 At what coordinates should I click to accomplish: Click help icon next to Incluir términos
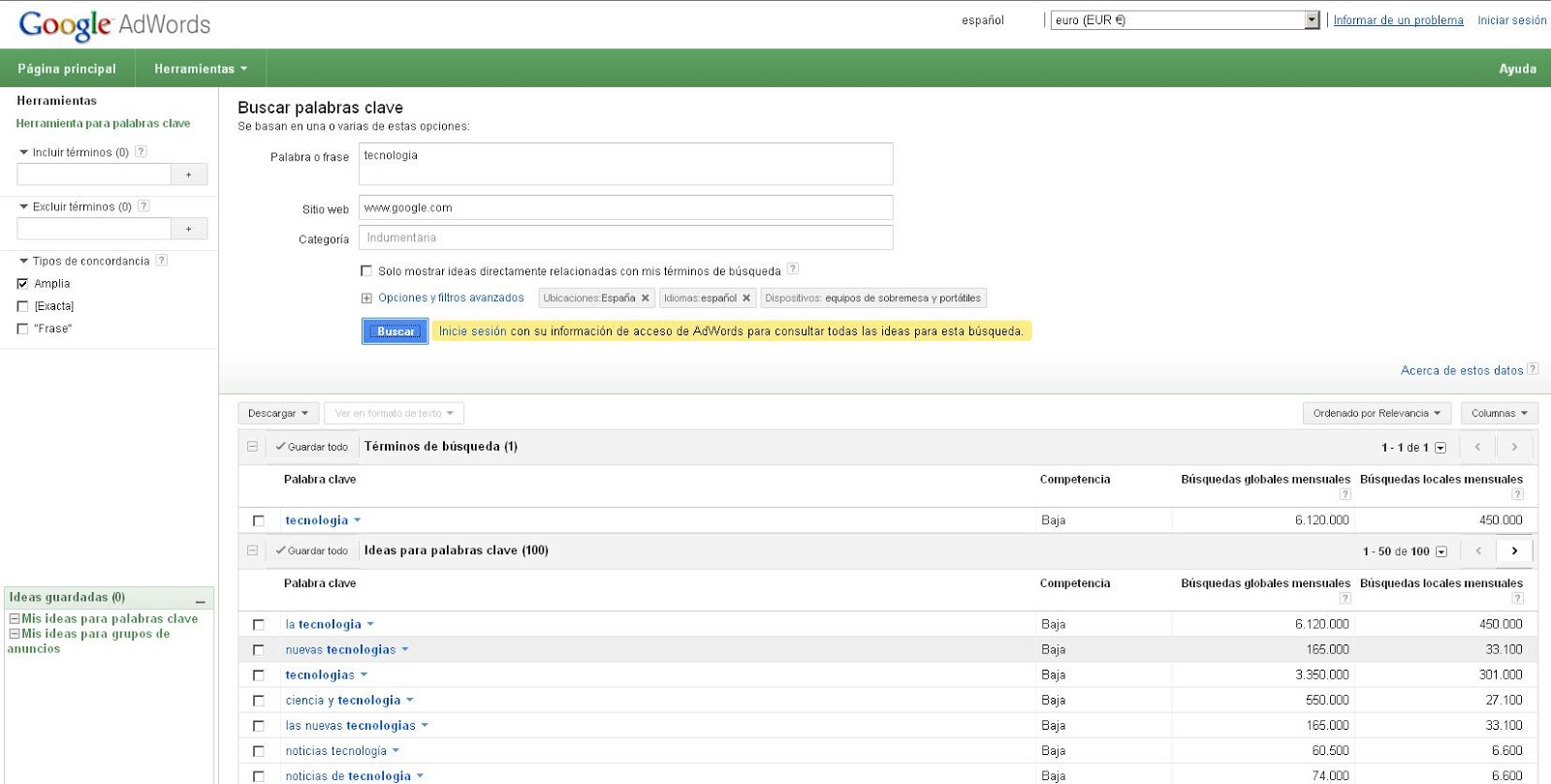(x=142, y=151)
